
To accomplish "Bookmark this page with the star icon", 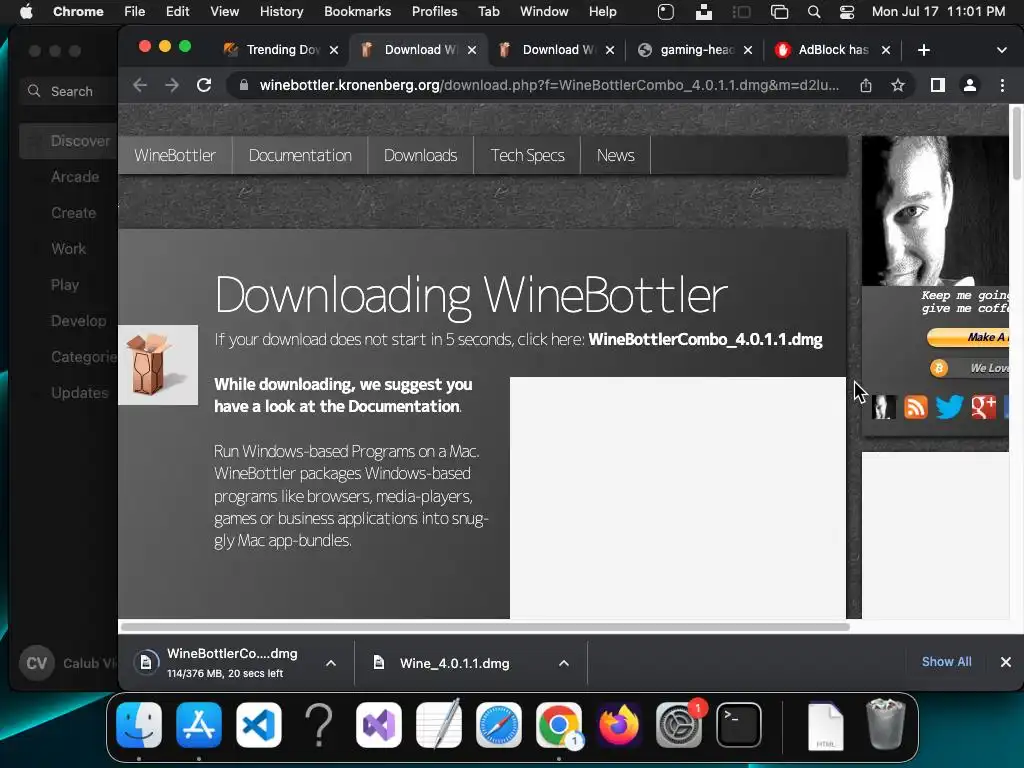I will point(898,85).
